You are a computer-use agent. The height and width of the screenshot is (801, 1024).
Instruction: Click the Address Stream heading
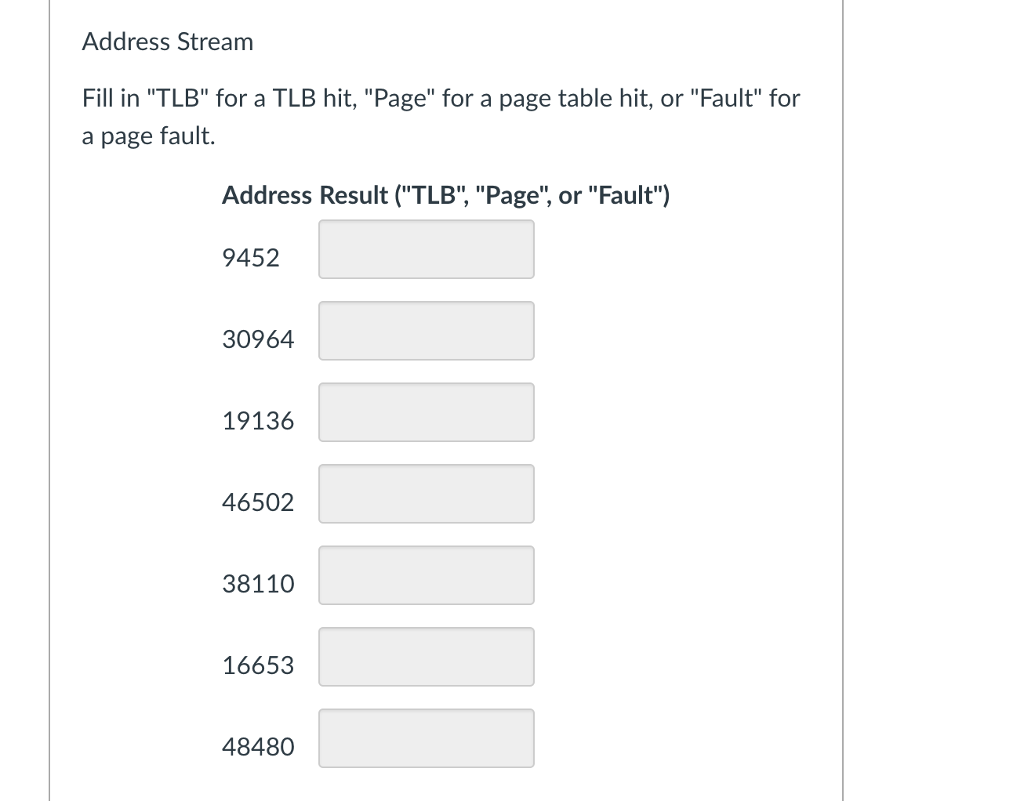(x=168, y=42)
